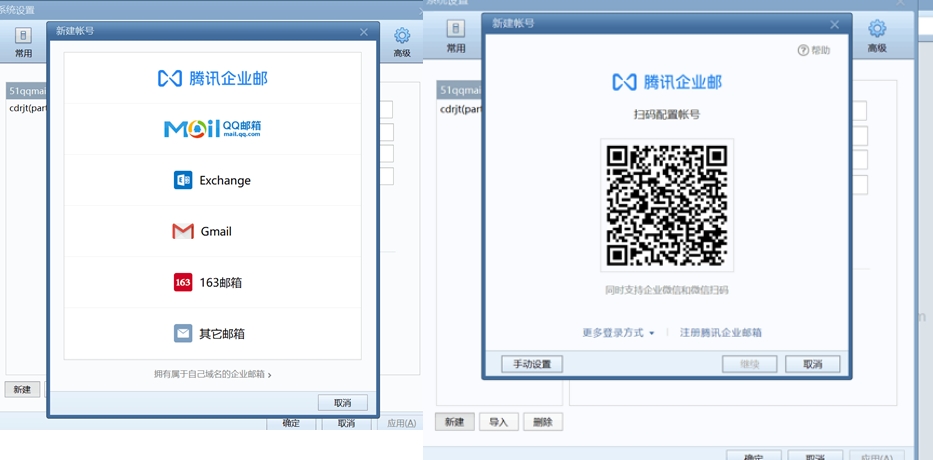This screenshot has width=933, height=460.
Task: Click the 删除 button in right window
Action: [x=543, y=422]
